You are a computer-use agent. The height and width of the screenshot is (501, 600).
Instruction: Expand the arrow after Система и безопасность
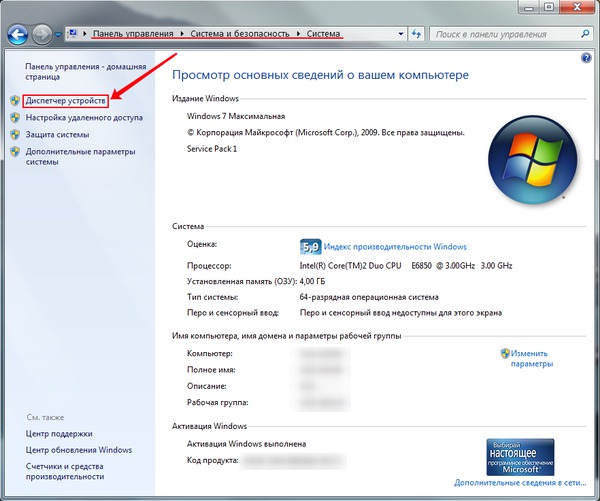[298, 34]
